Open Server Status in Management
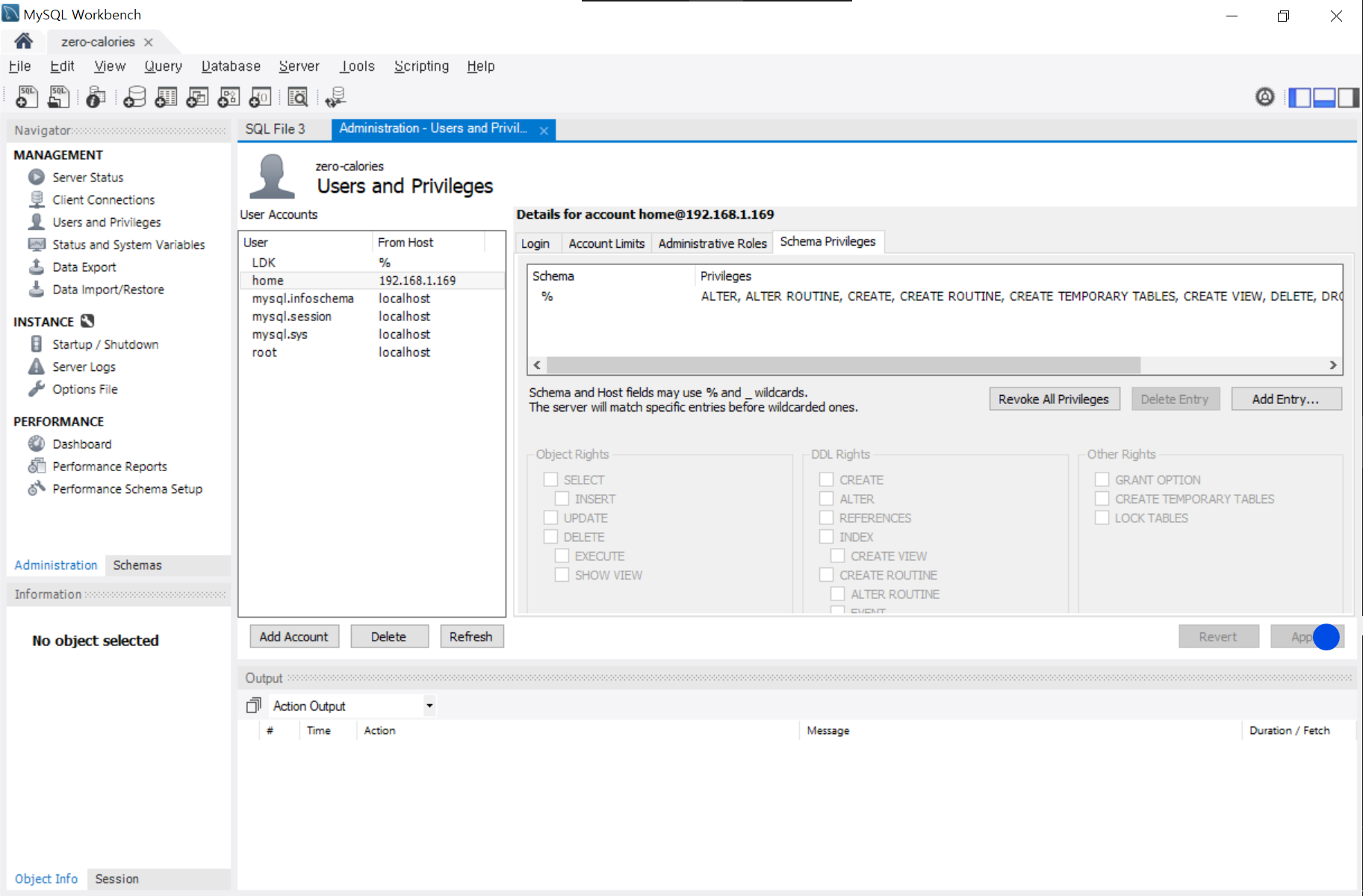 click(87, 177)
